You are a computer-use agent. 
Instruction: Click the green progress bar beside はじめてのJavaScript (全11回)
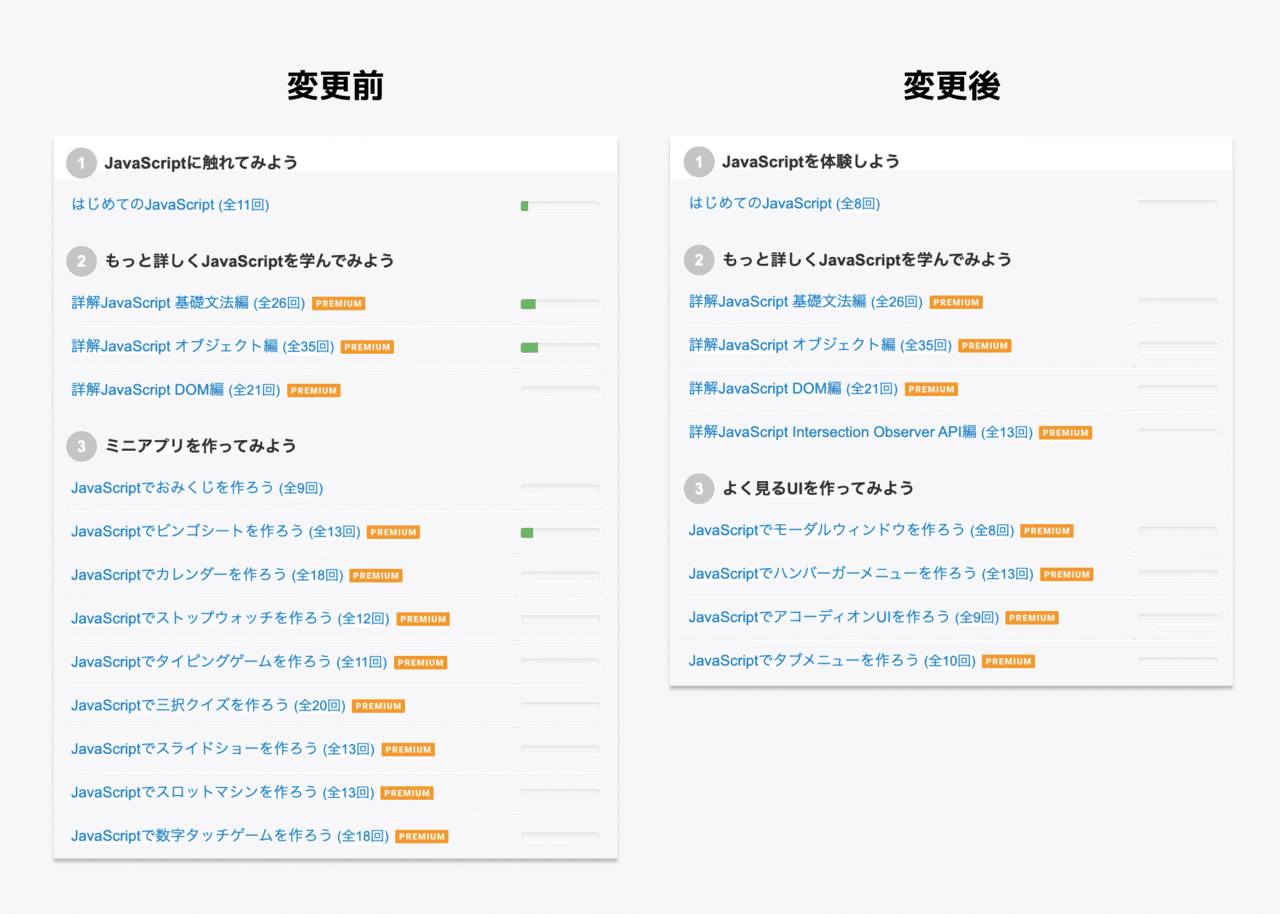point(559,205)
